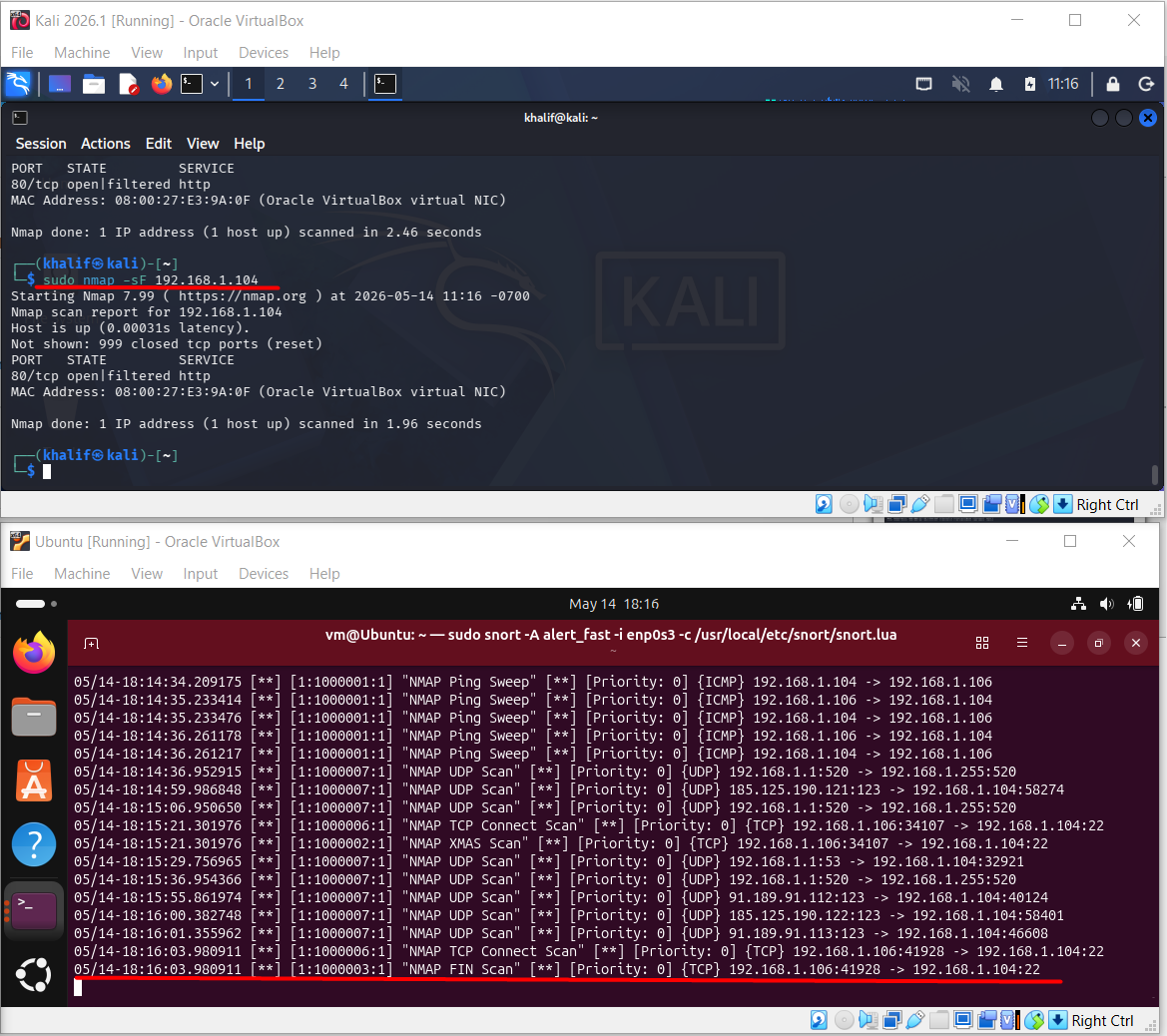Select workspace 1 in Kali panel
1167x1036 pixels.
coord(249,84)
